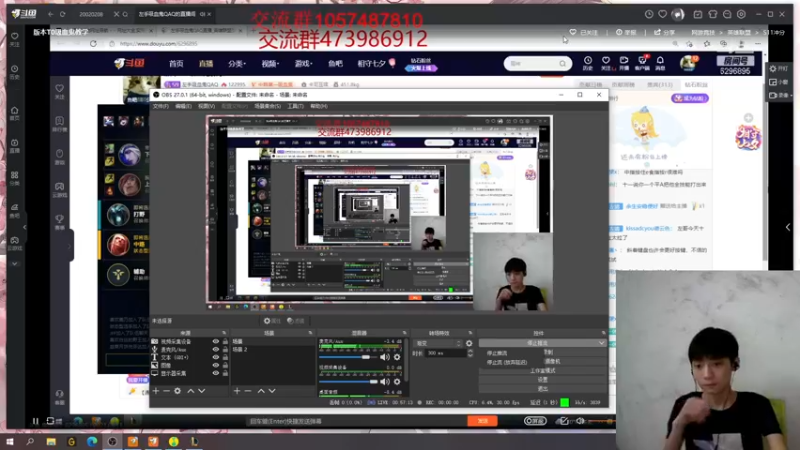Viewport: 800px width, 450px height.
Task: Open 场景集合(S) menu in OBS
Action: coord(267,106)
